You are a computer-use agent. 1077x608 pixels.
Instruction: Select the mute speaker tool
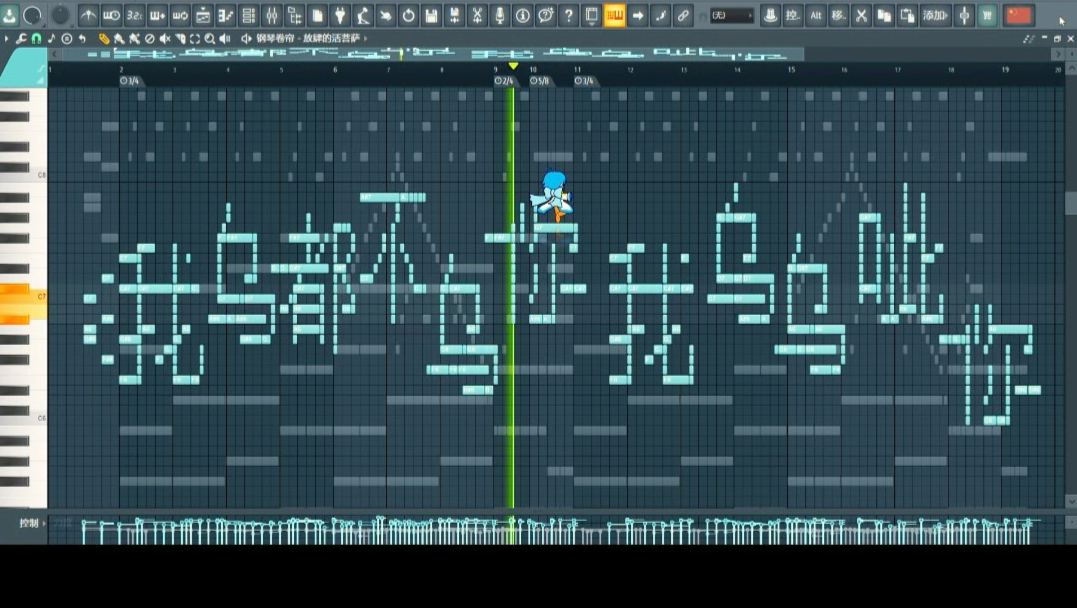(165, 38)
